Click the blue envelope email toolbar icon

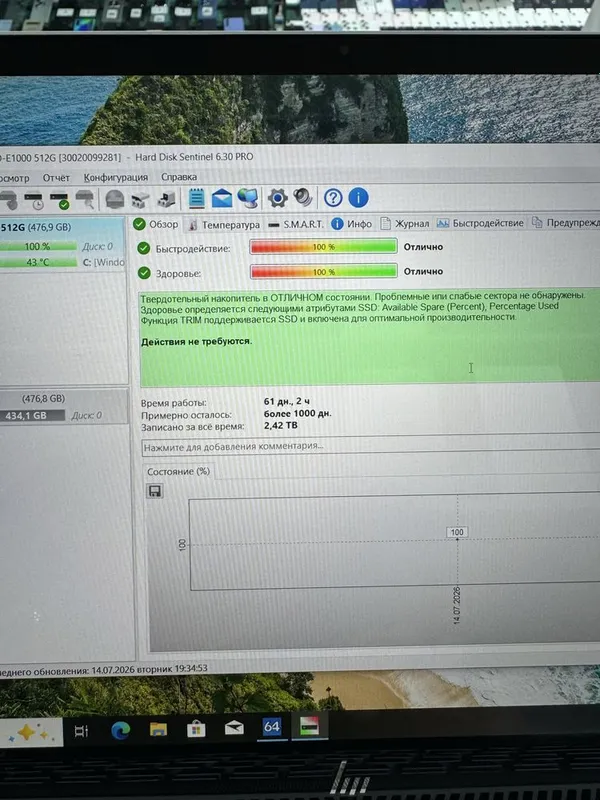222,198
